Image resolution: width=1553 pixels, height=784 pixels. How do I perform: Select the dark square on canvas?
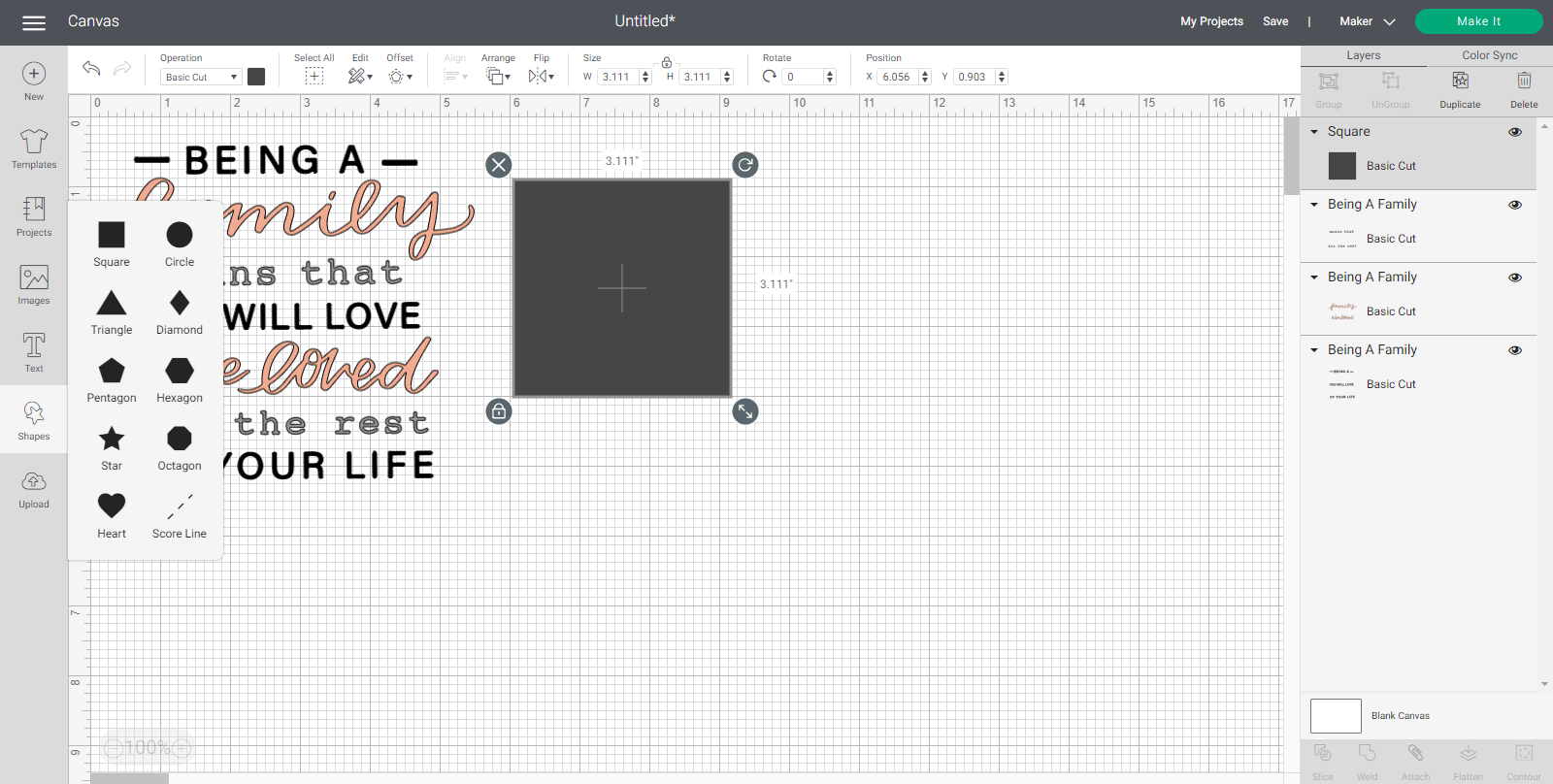[622, 288]
